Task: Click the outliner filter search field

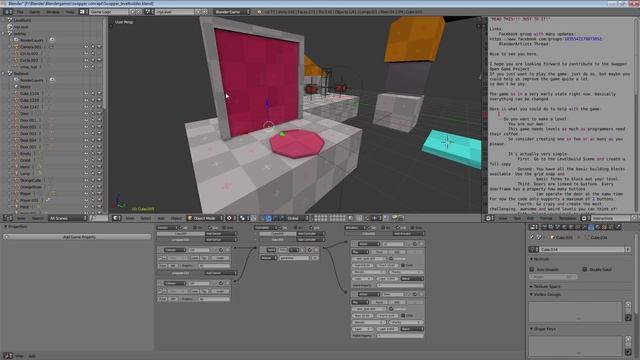Action: (x=98, y=218)
